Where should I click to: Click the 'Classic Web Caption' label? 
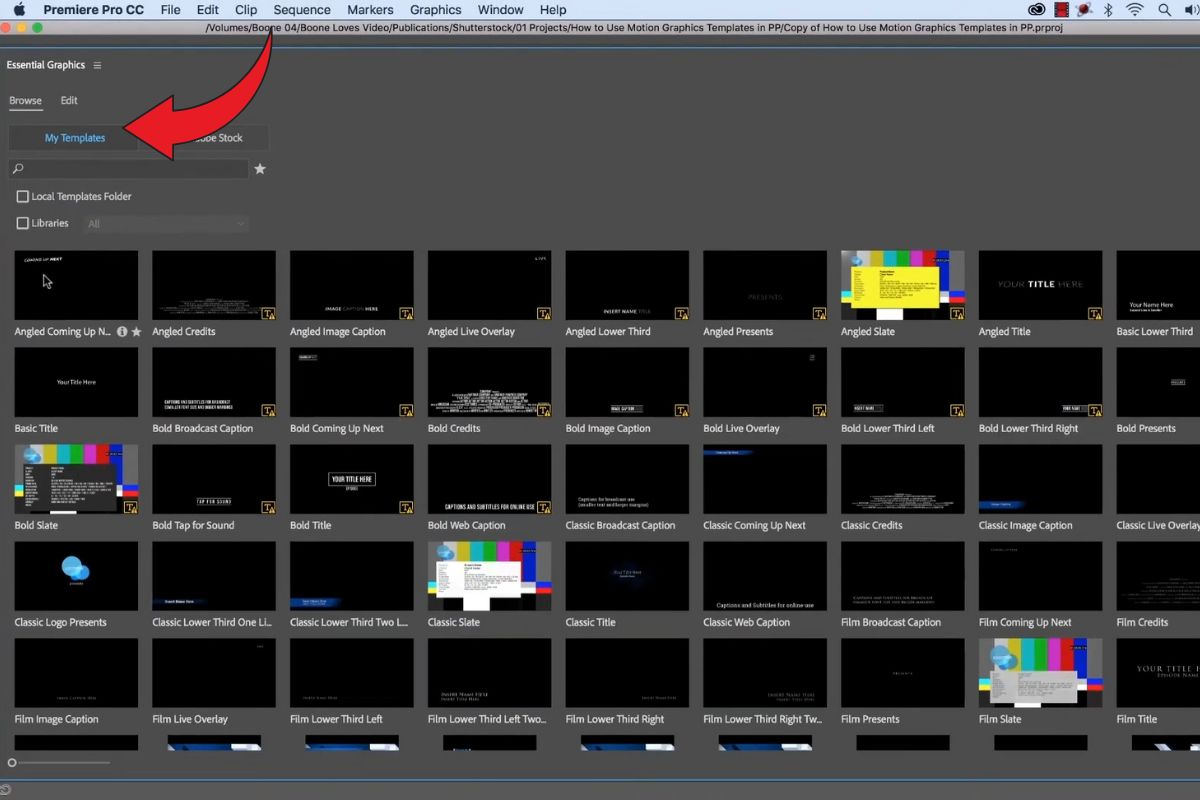pyautogui.click(x=747, y=623)
